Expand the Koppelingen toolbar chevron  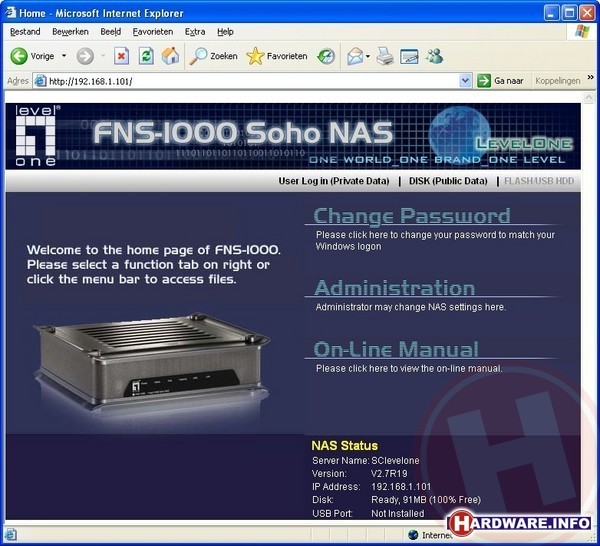590,77
